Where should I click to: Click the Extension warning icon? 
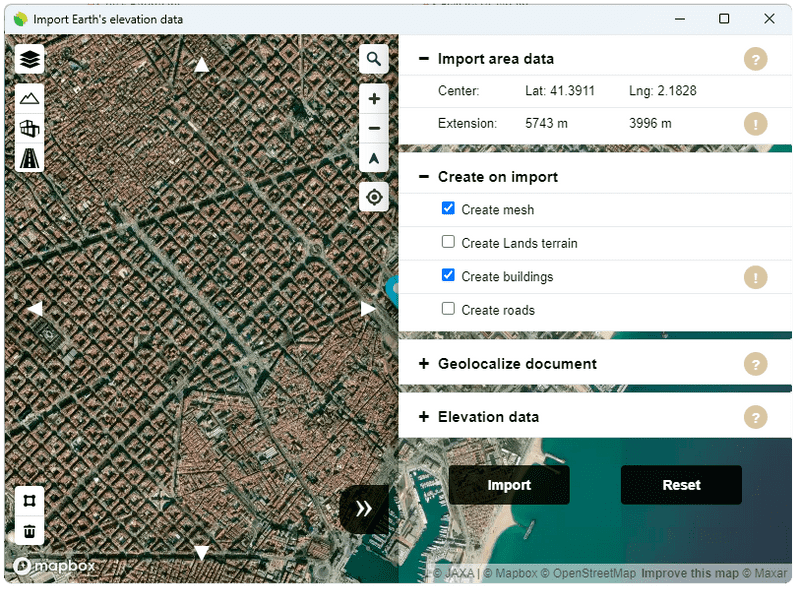click(x=756, y=124)
